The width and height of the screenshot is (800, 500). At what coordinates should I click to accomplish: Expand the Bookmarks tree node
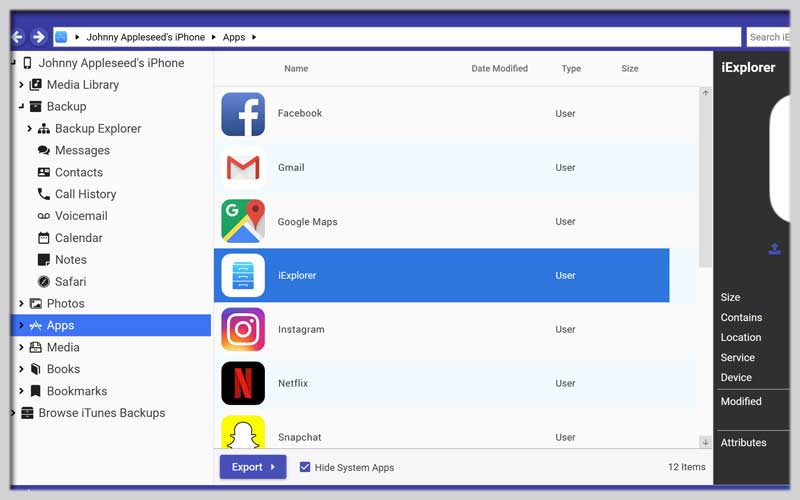21,391
